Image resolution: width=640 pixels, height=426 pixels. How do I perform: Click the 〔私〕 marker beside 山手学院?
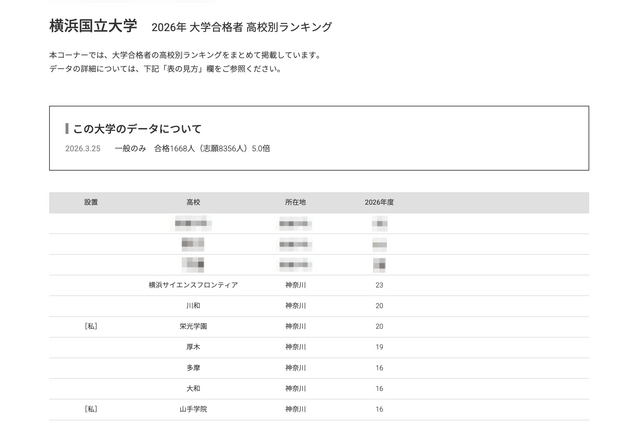(x=91, y=409)
